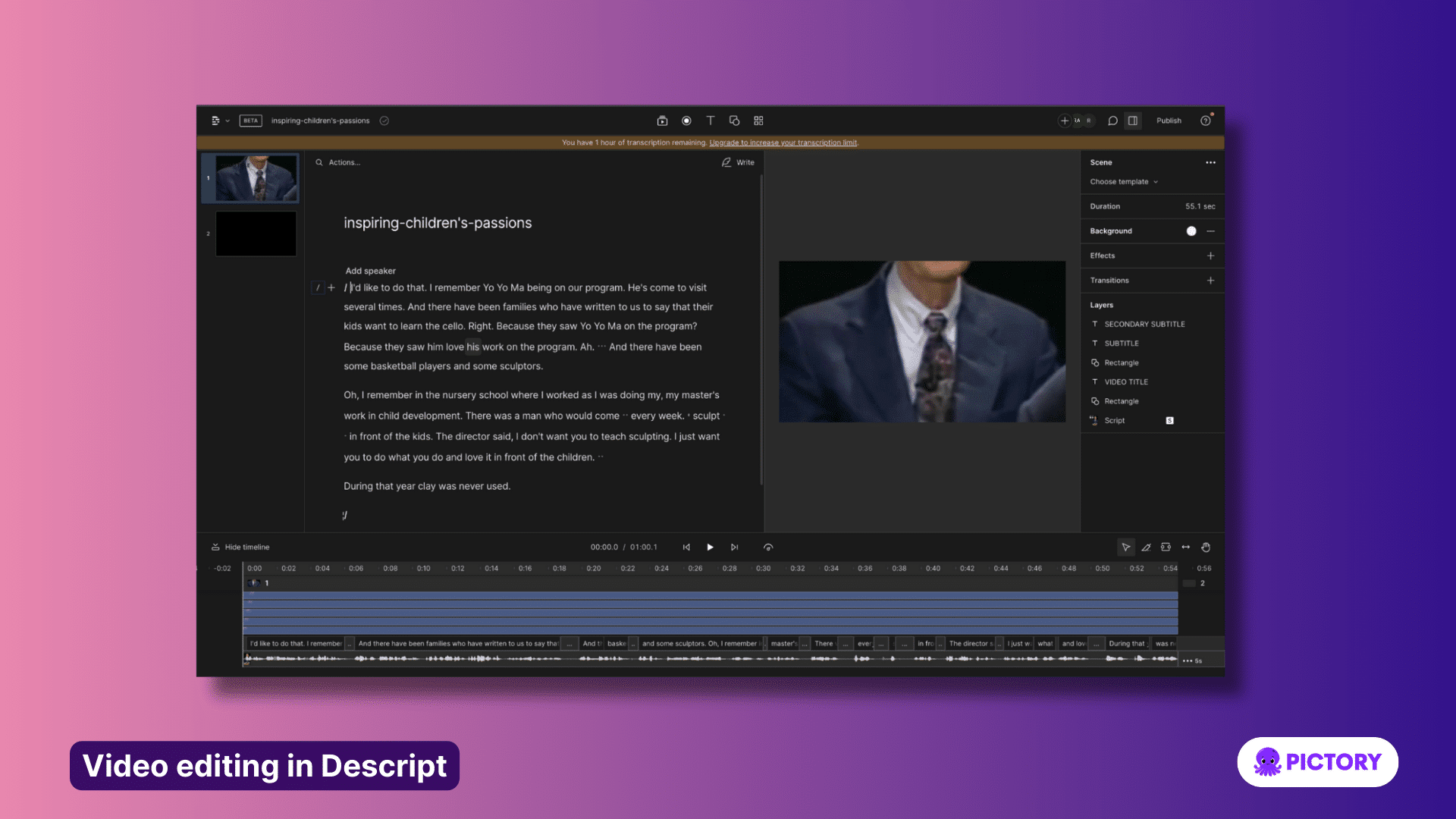
Task: Select the Slip horizontal-arrows tool icon
Action: [1186, 547]
